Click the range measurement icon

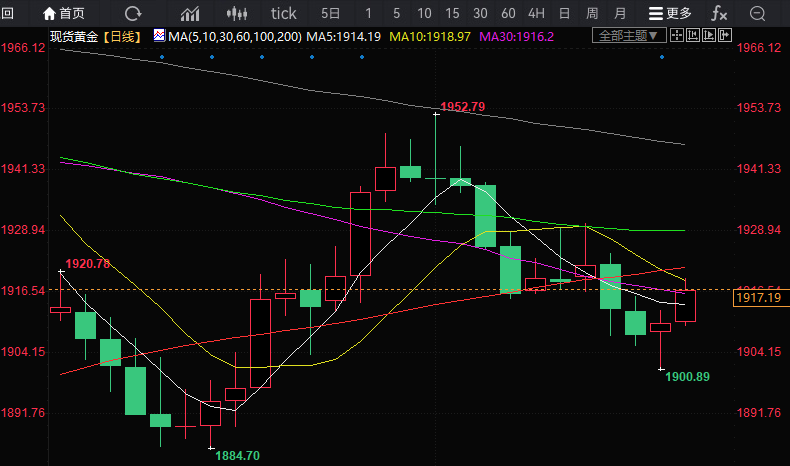695,35
